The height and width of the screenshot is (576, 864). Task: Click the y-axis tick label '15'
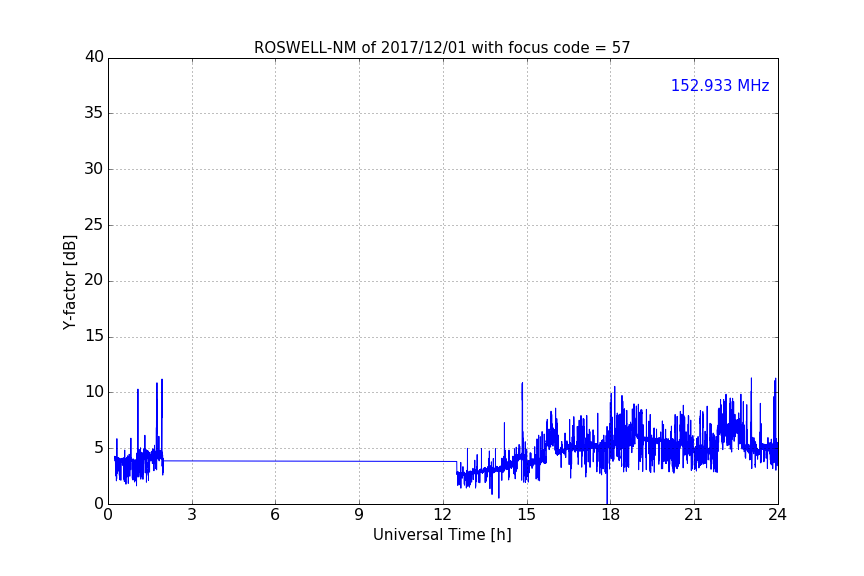point(94,336)
